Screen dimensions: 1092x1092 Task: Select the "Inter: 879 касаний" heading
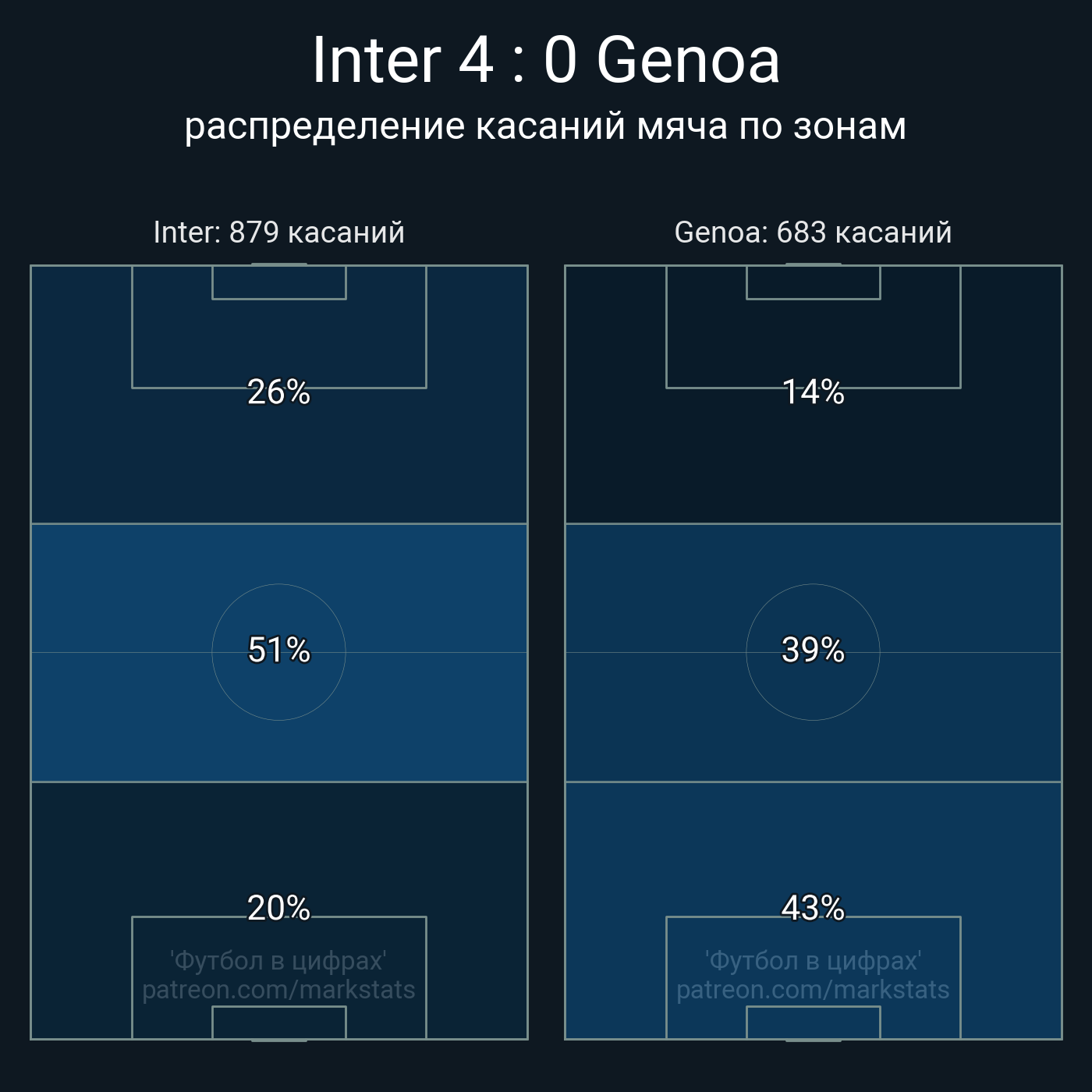pos(278,232)
